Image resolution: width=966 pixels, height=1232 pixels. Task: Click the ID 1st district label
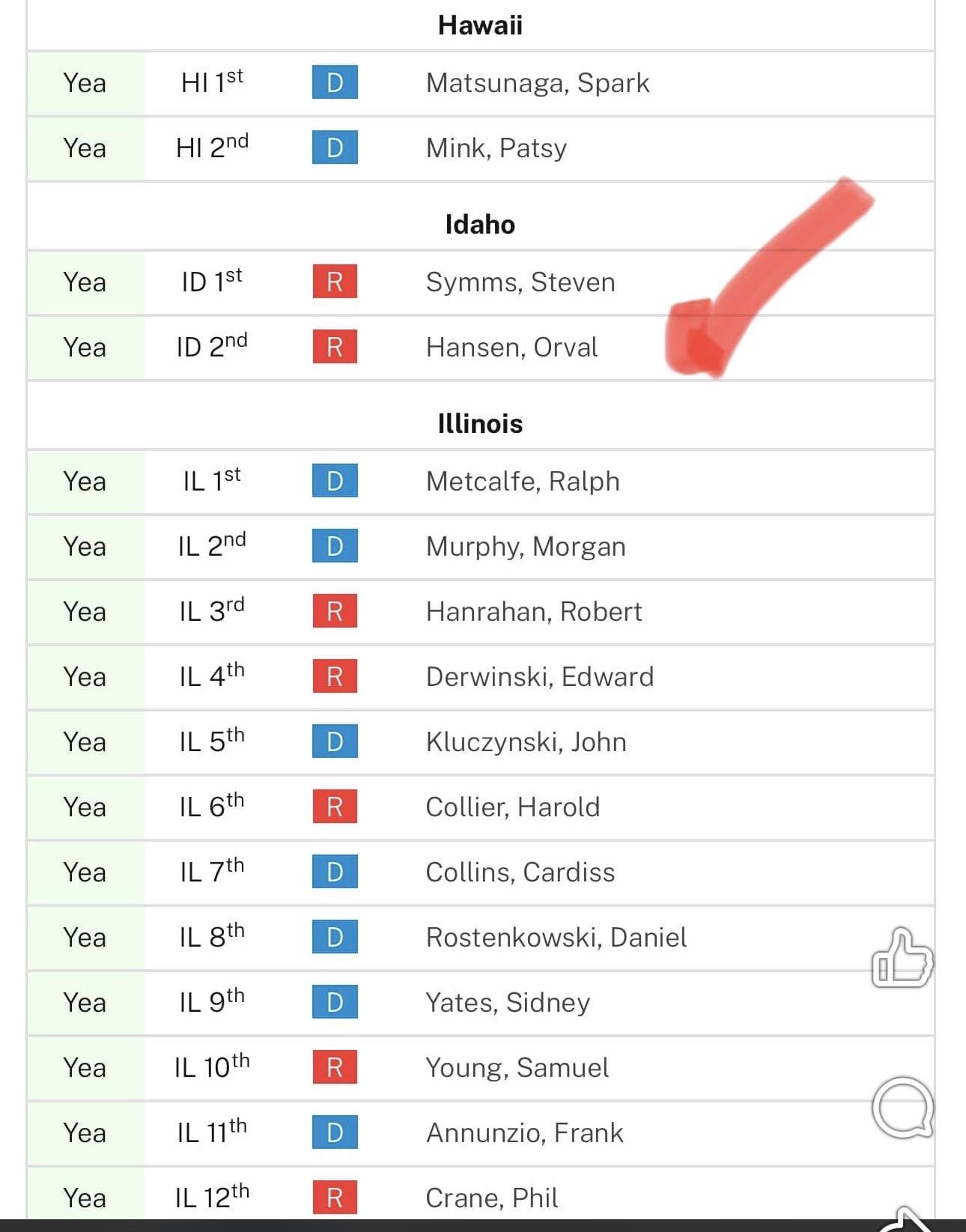click(212, 282)
